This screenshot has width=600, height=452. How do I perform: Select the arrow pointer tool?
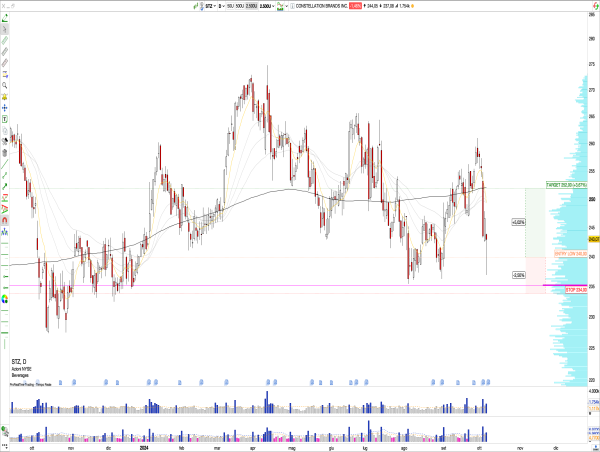pyautogui.click(x=5, y=29)
